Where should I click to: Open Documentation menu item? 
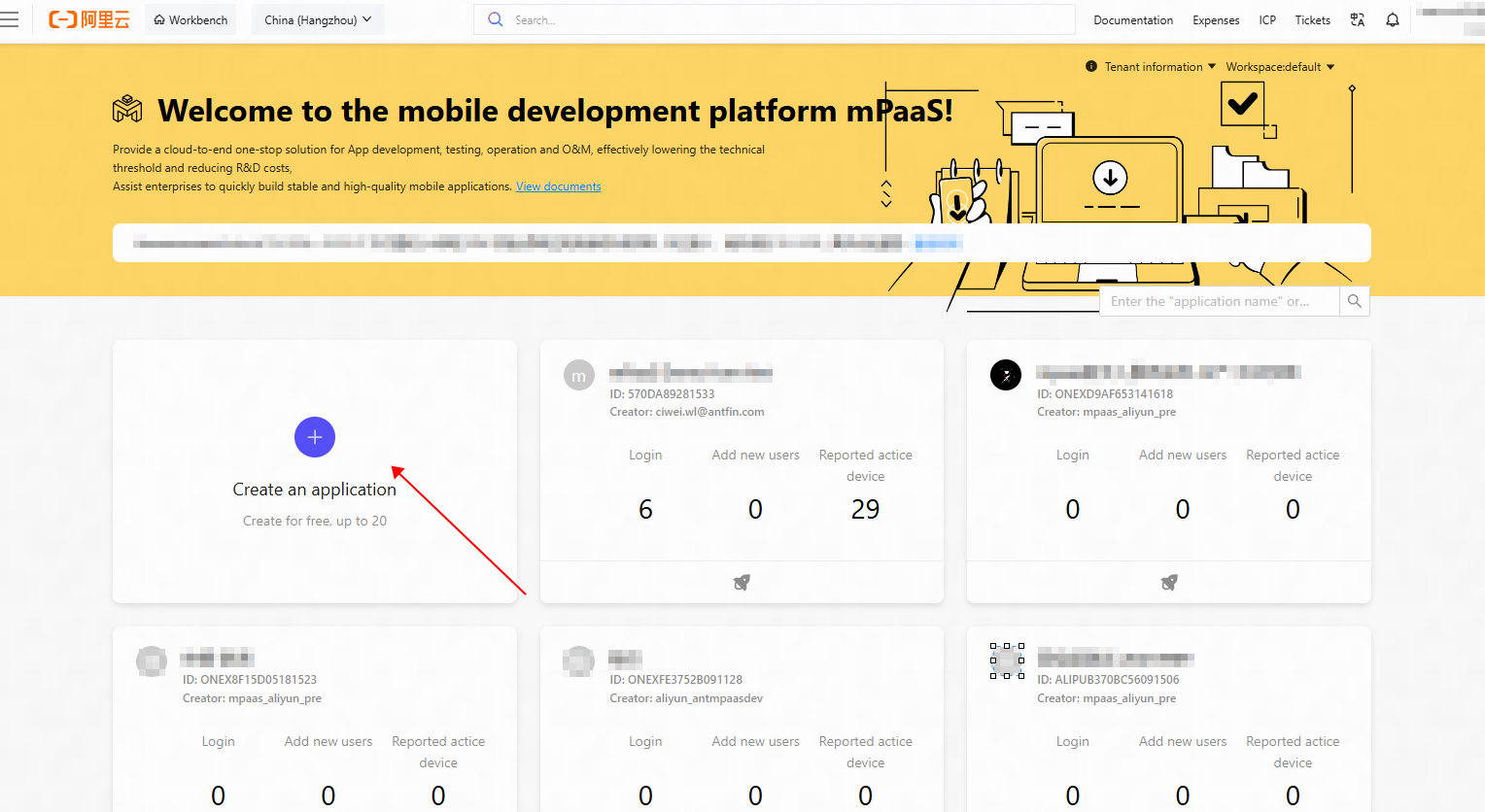(x=1133, y=20)
